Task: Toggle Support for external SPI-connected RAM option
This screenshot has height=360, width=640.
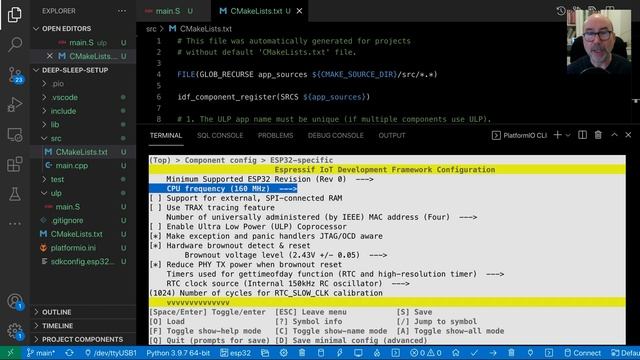Action: [246, 198]
